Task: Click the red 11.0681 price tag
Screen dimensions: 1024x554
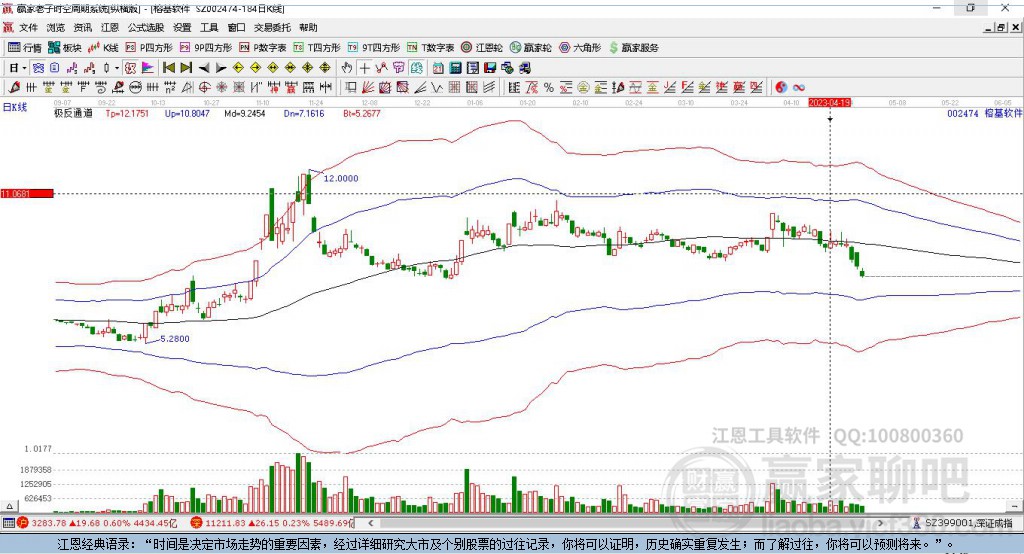Action: 27,193
